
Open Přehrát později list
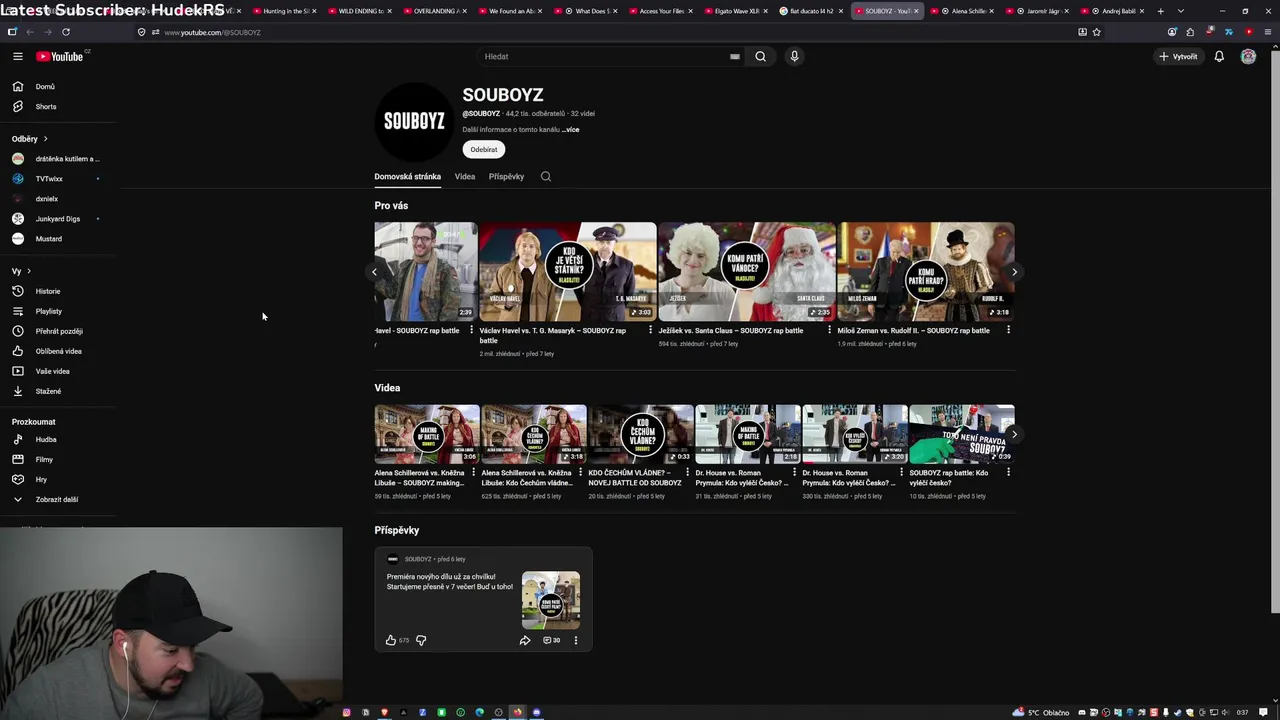[58, 331]
